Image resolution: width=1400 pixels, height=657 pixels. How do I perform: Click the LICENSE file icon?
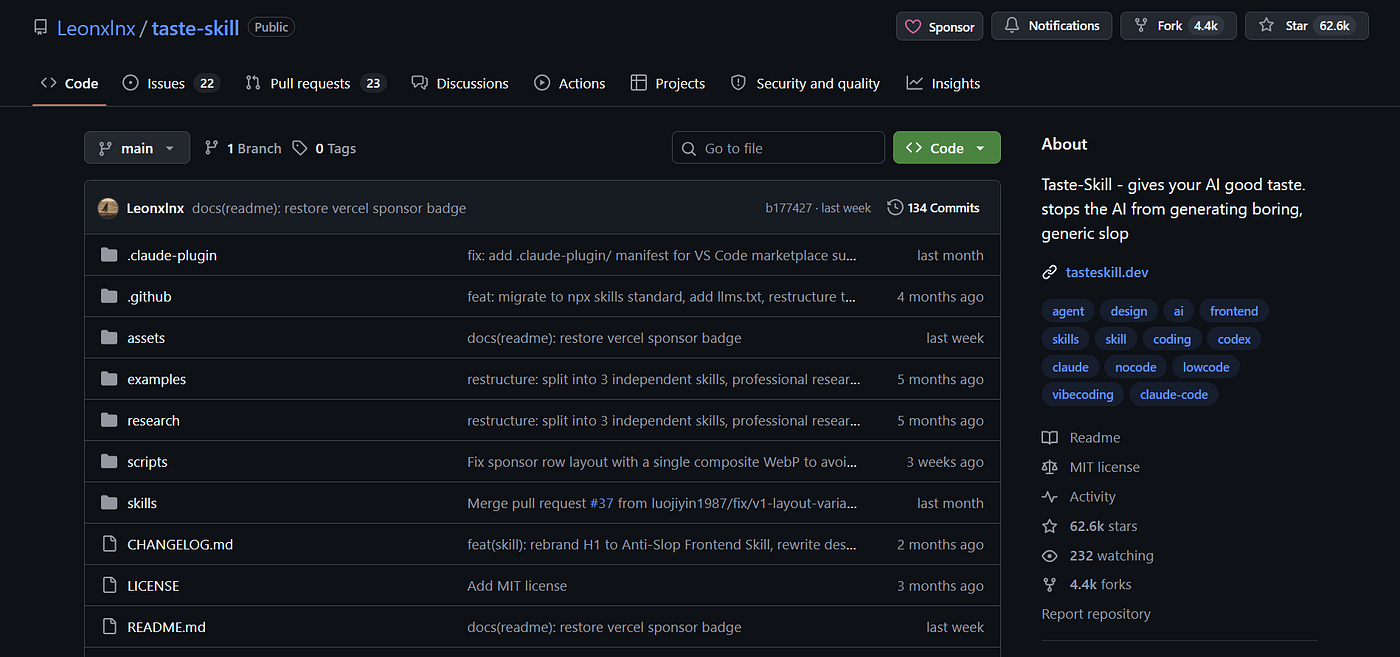click(109, 586)
